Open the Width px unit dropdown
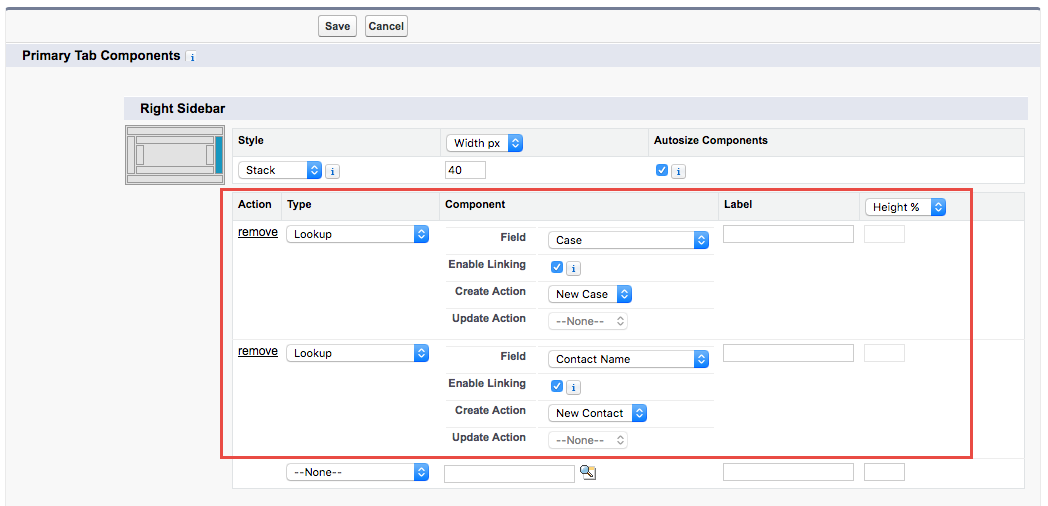This screenshot has width=1048, height=506. [x=485, y=143]
